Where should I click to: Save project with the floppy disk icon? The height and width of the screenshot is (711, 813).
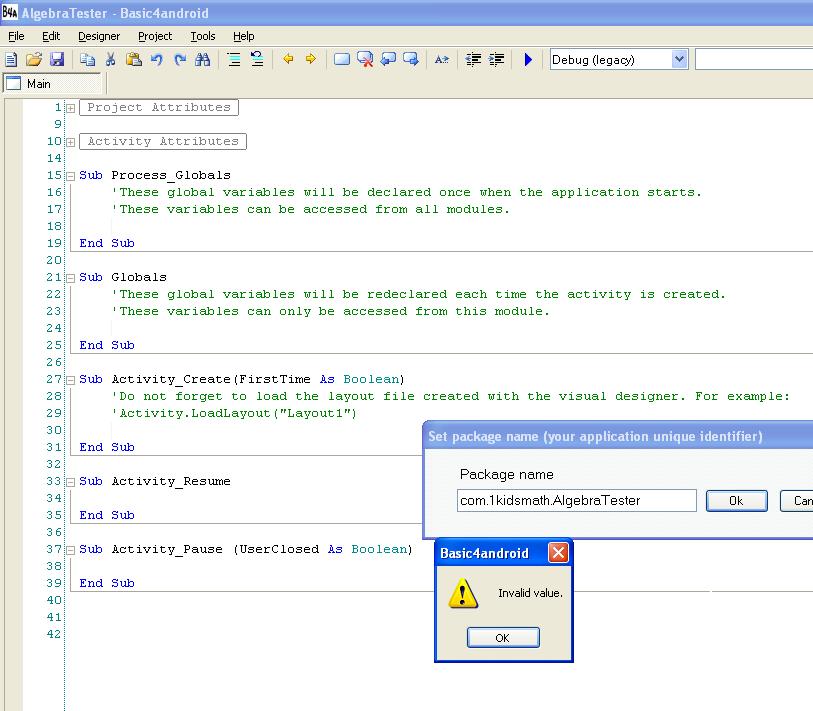[x=57, y=60]
